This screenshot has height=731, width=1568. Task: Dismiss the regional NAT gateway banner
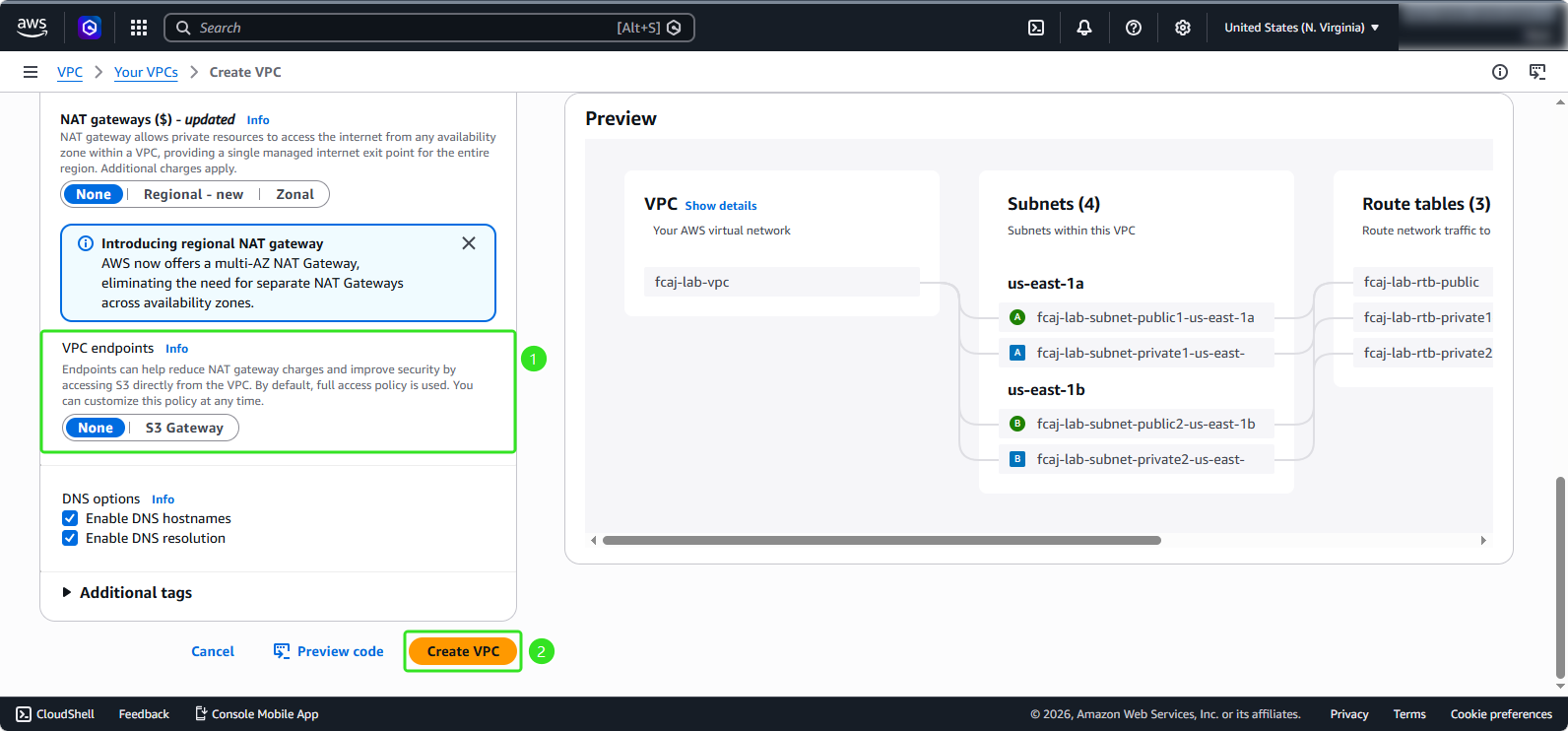click(x=469, y=243)
